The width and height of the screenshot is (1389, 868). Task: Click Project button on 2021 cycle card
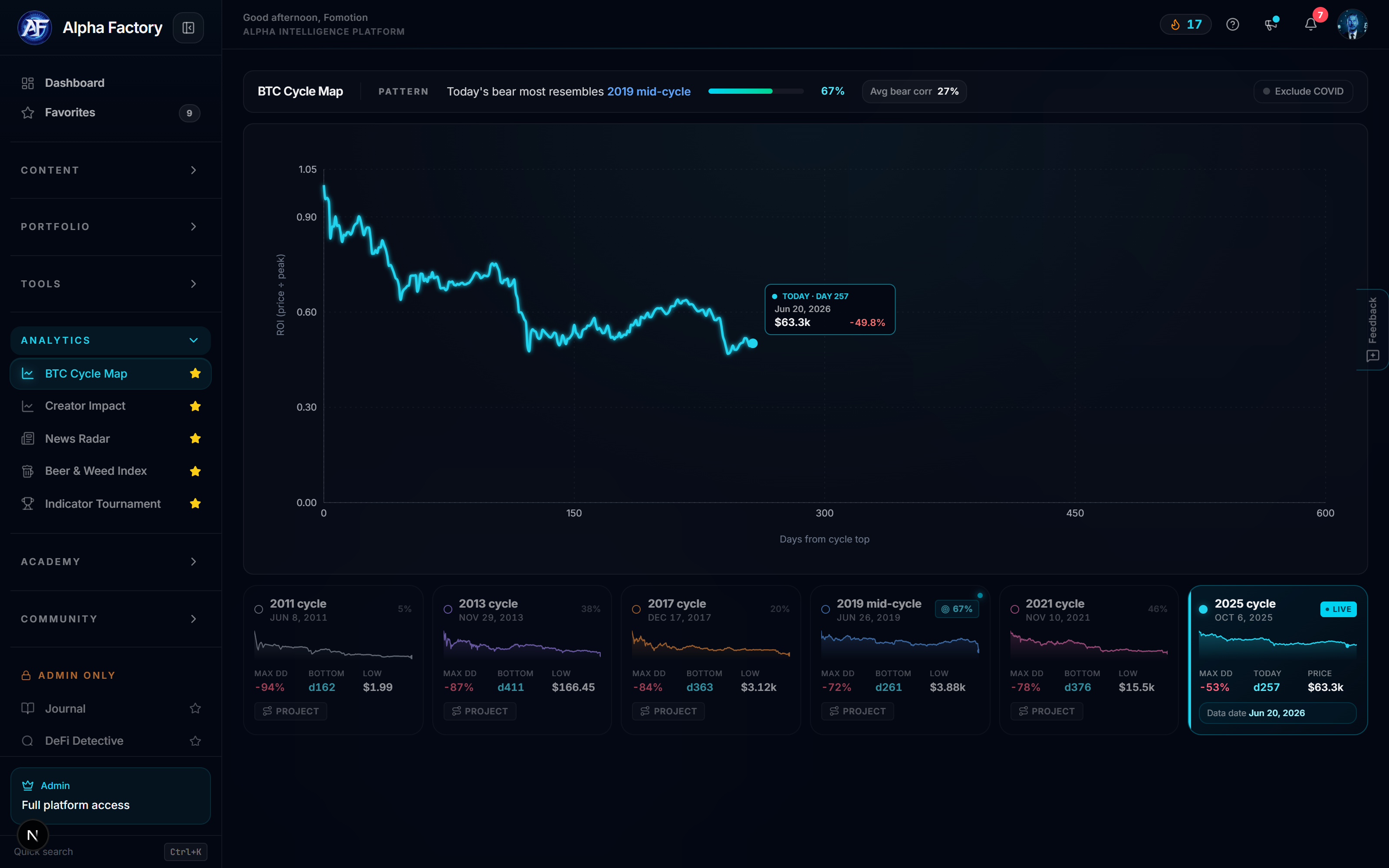coord(1047,711)
